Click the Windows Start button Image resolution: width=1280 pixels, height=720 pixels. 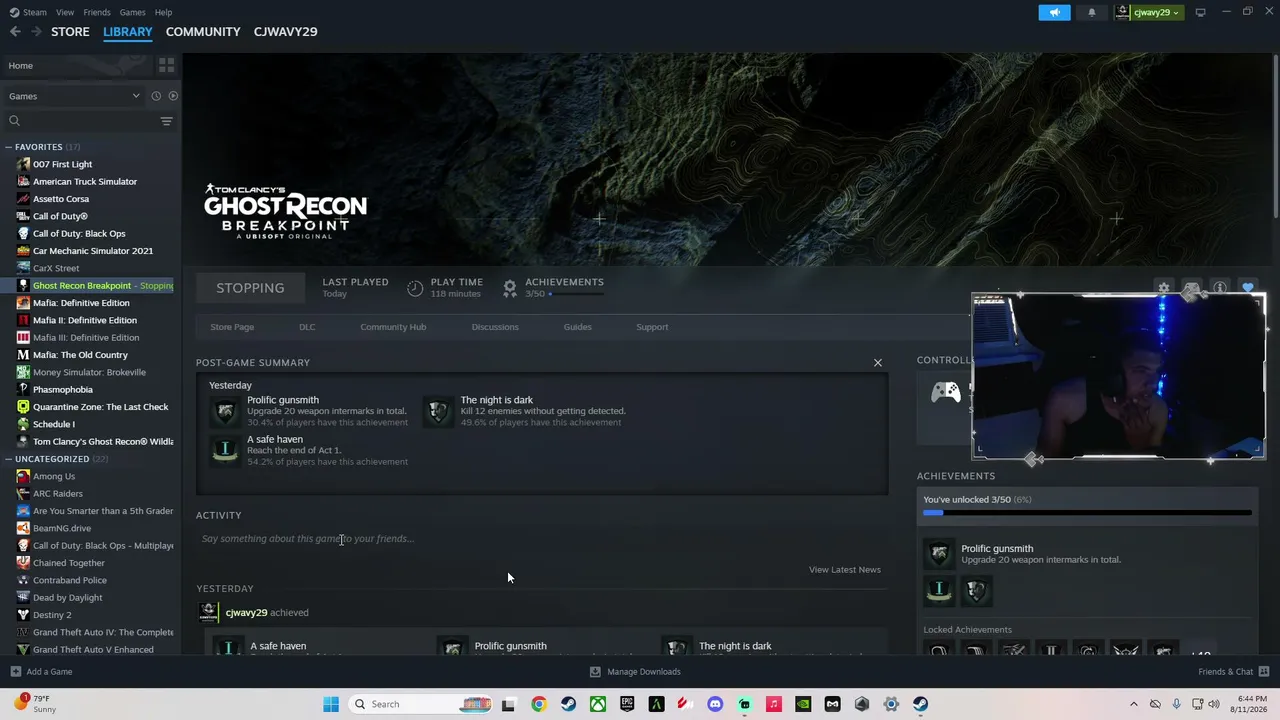click(x=331, y=704)
